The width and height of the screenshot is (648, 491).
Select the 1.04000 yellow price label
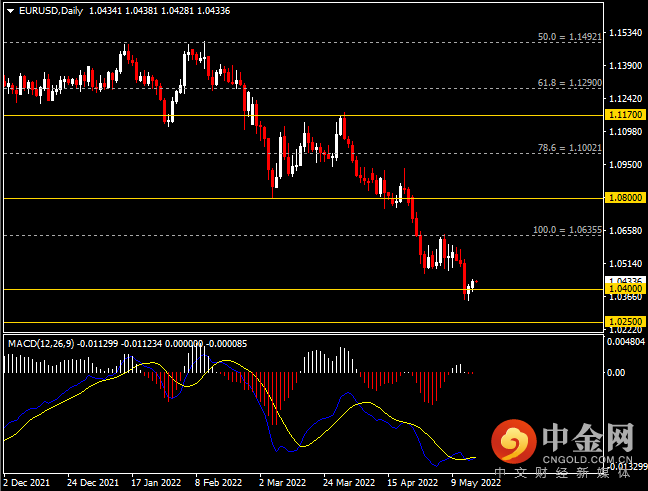pos(625,288)
